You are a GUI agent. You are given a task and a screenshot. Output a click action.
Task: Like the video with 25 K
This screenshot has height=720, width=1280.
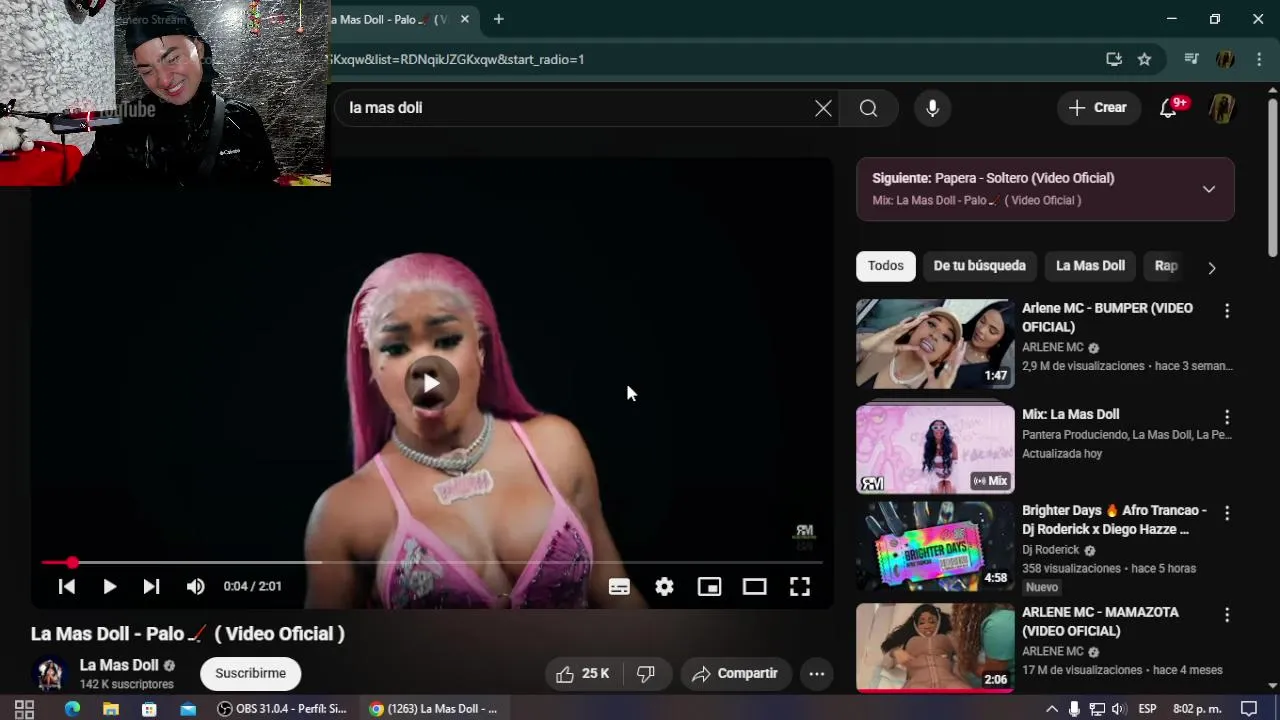coord(583,674)
